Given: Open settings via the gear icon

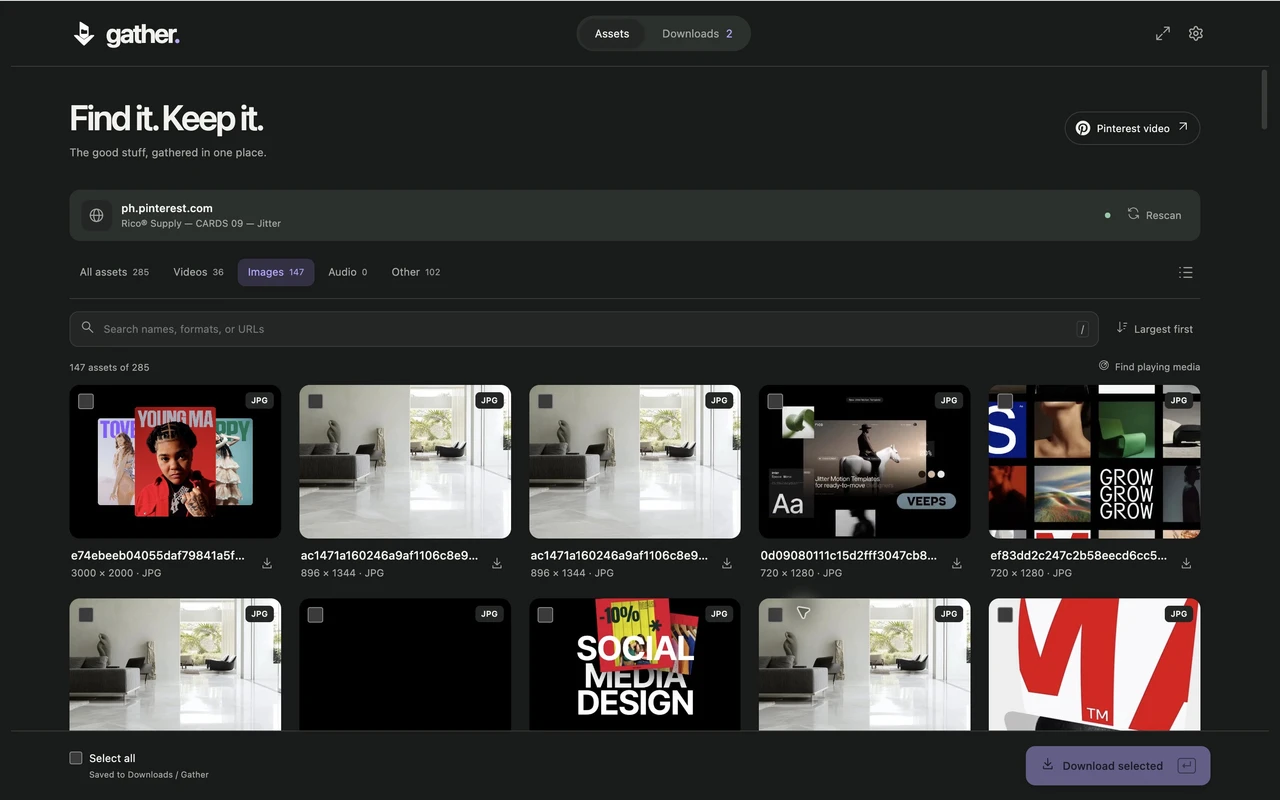Looking at the screenshot, I should [x=1196, y=33].
